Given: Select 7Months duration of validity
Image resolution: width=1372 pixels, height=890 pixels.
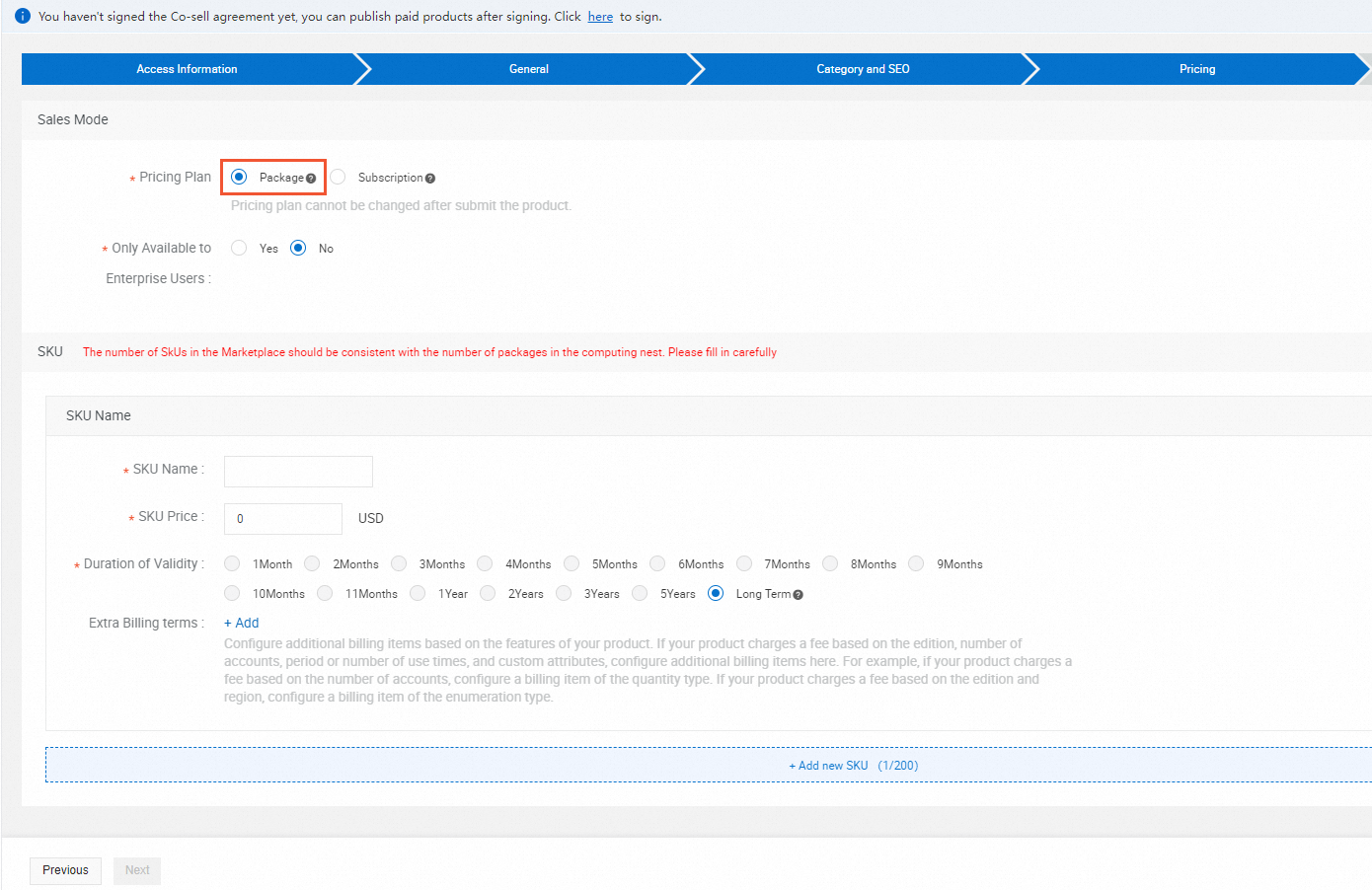Looking at the screenshot, I should coord(744,563).
